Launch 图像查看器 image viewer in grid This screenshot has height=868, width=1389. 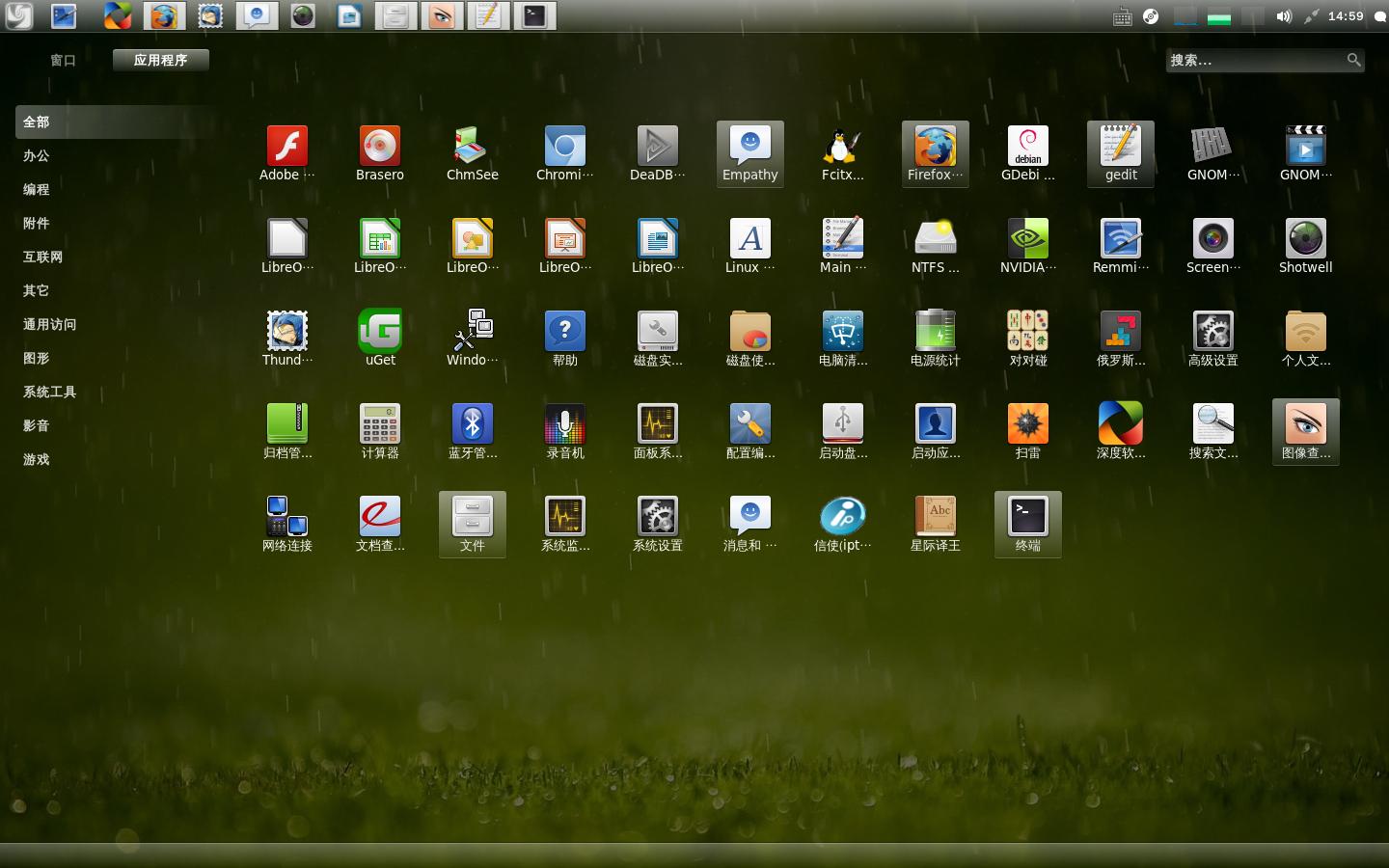click(1306, 431)
